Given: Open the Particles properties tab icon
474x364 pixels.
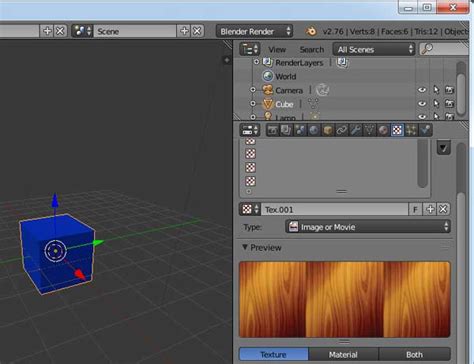Looking at the screenshot, I should [411, 130].
